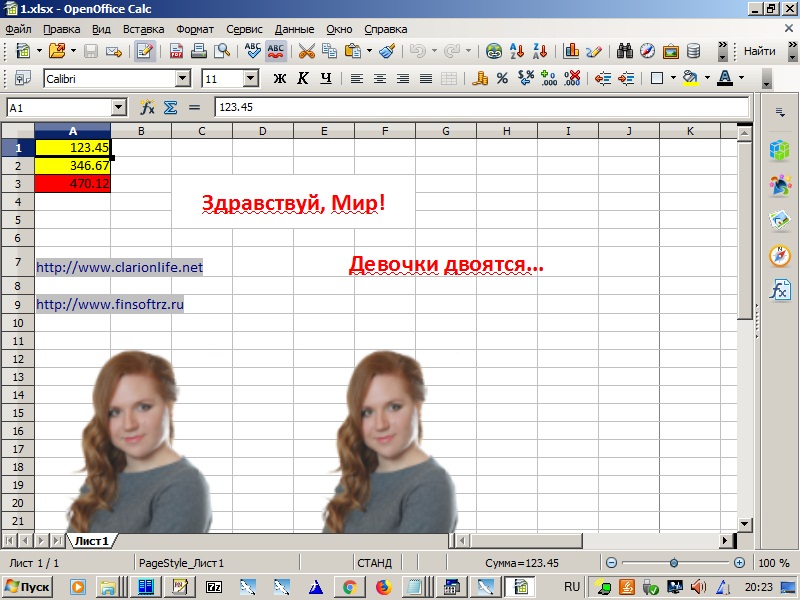Toggle bold formatting (Ж)
The width and height of the screenshot is (800, 600).
click(x=280, y=78)
